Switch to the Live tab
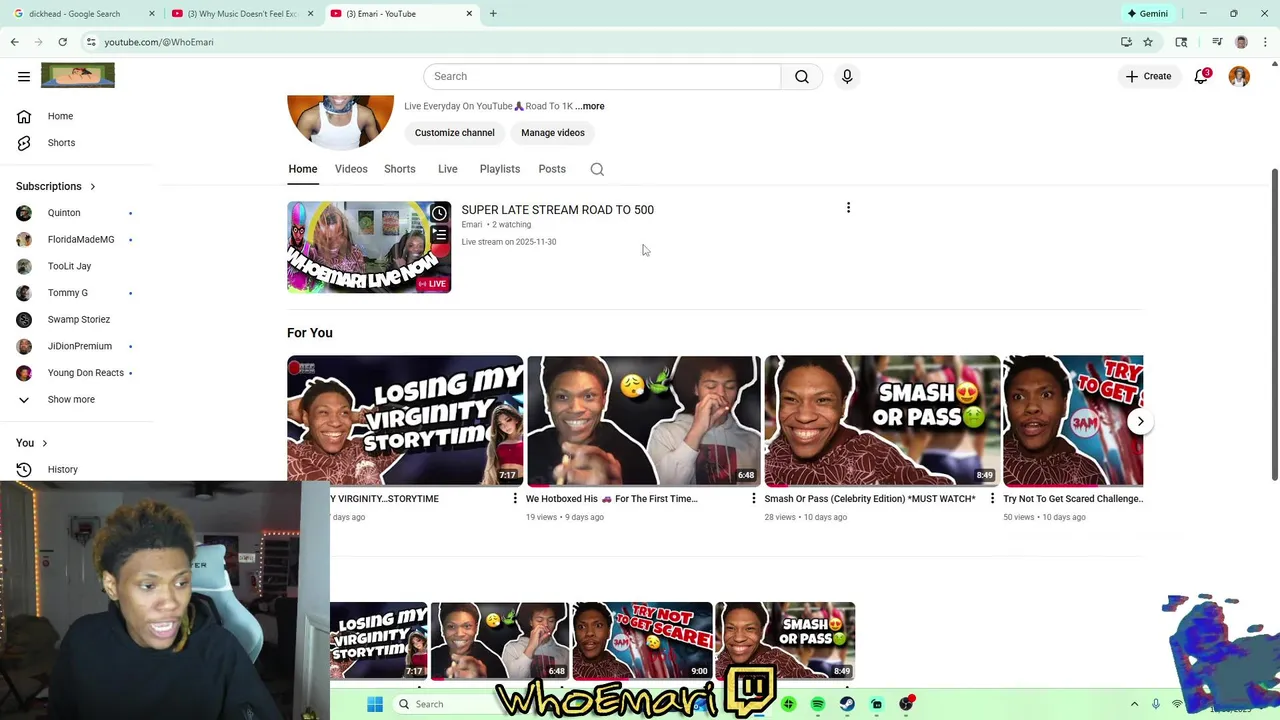This screenshot has height=720, width=1280. [x=448, y=169]
